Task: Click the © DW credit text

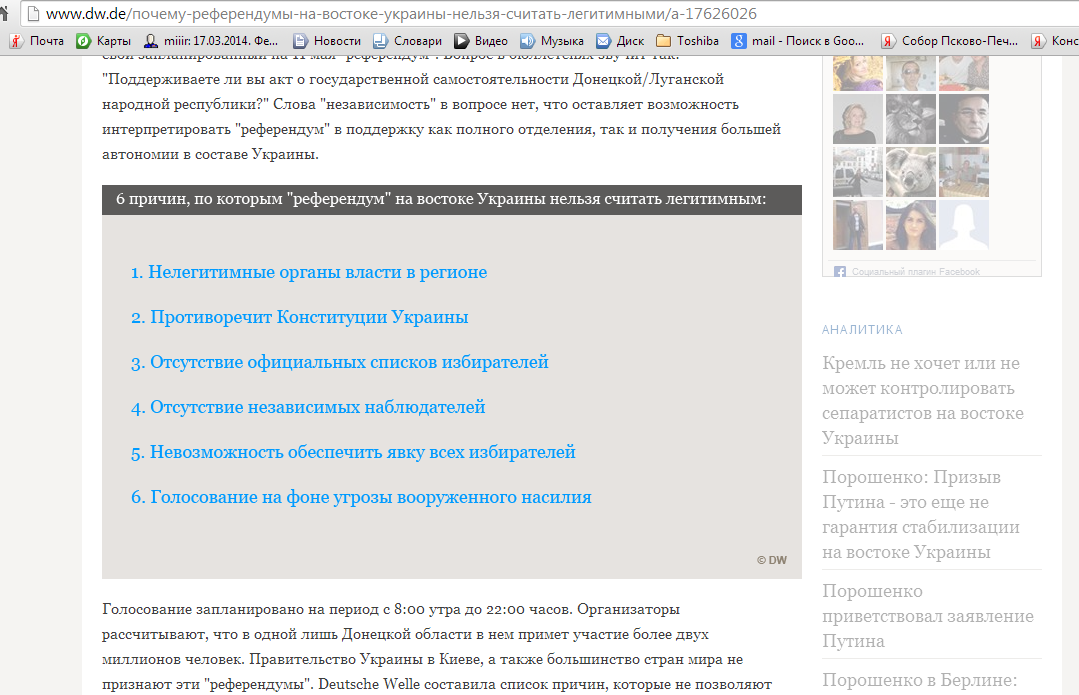Action: pyautogui.click(x=771, y=560)
